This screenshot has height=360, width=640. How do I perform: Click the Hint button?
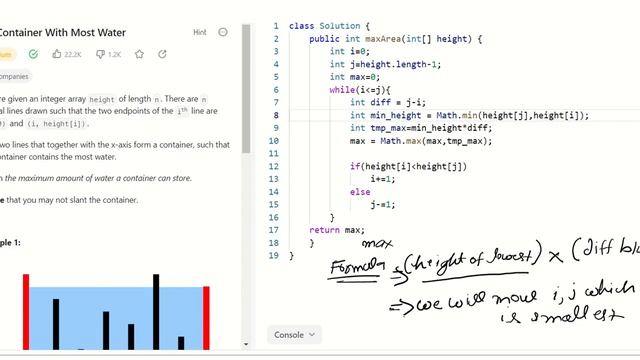coord(200,32)
